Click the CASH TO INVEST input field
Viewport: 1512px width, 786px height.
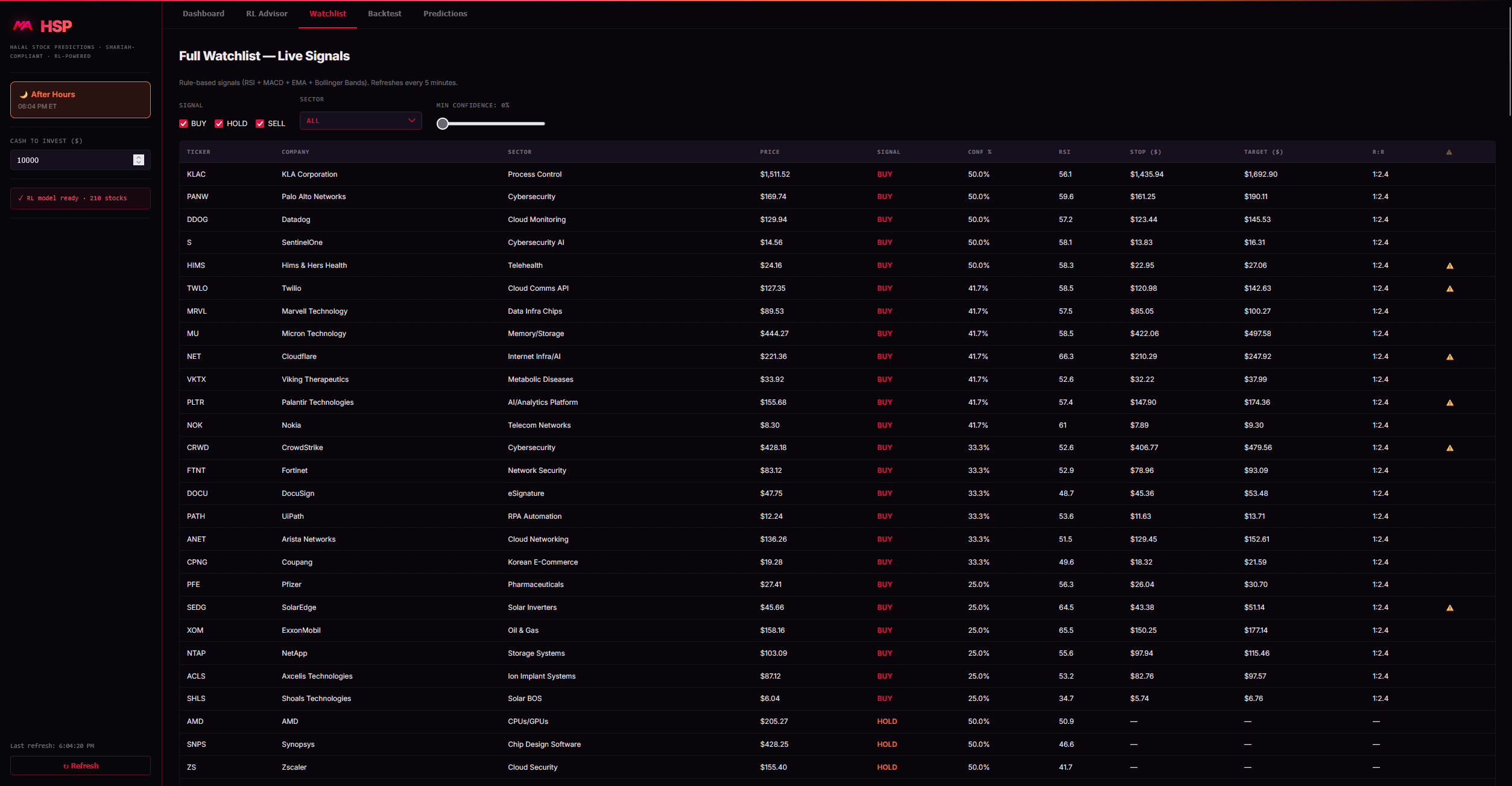click(x=72, y=160)
